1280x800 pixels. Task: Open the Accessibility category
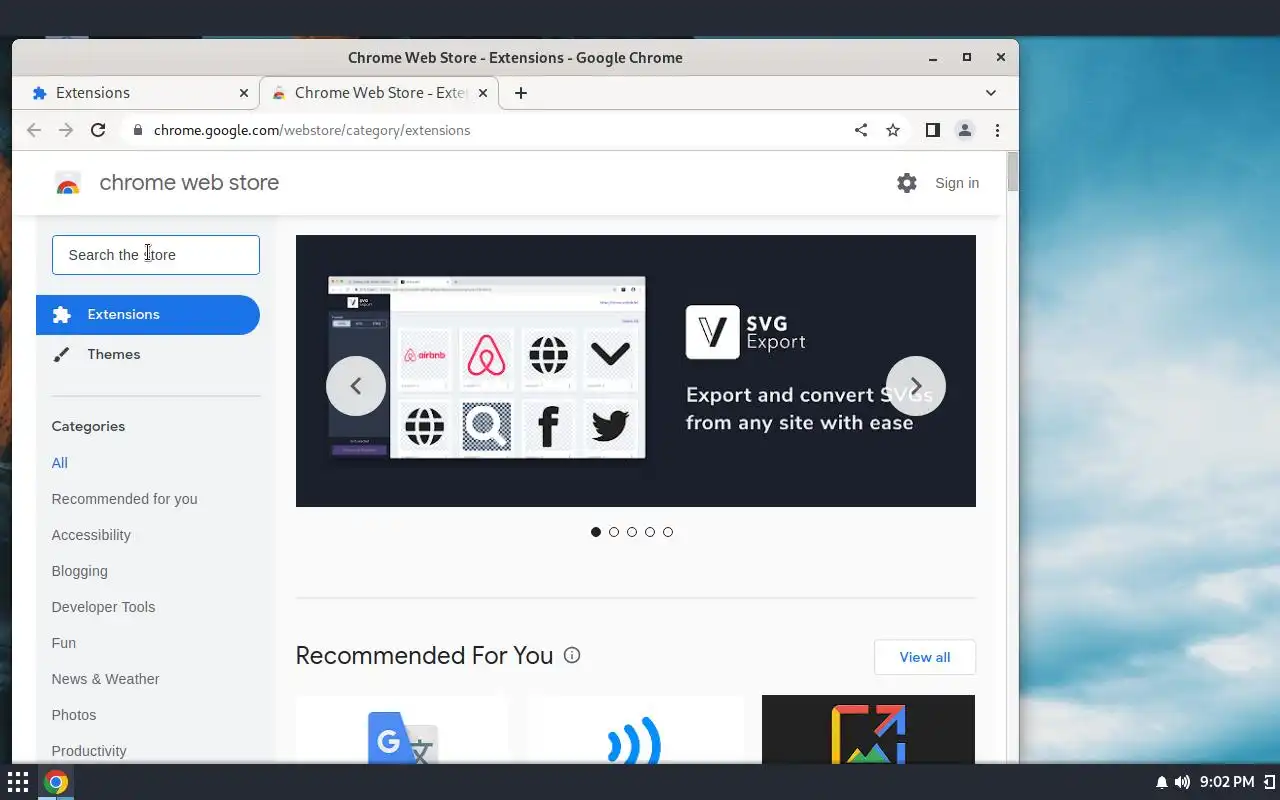[x=91, y=535]
